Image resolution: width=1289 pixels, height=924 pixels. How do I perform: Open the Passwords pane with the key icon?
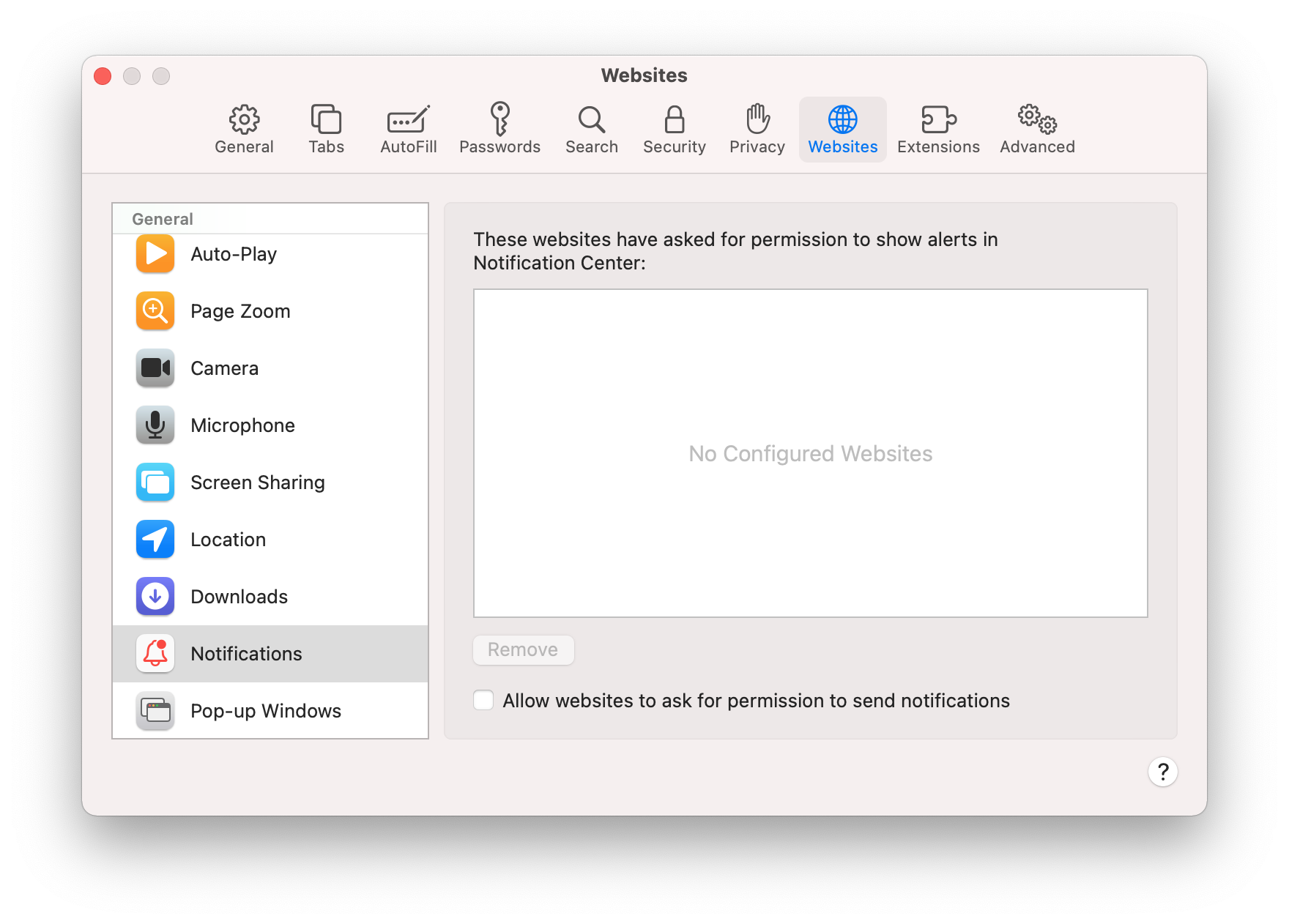(x=499, y=130)
